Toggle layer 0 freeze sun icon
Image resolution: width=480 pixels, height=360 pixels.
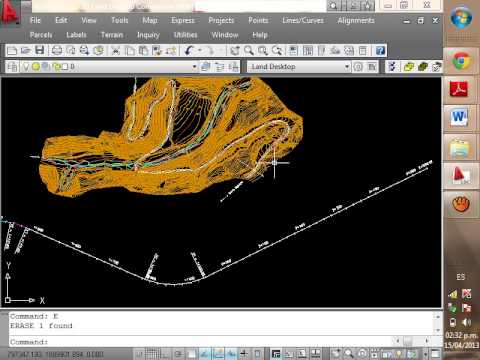[x=36, y=67]
